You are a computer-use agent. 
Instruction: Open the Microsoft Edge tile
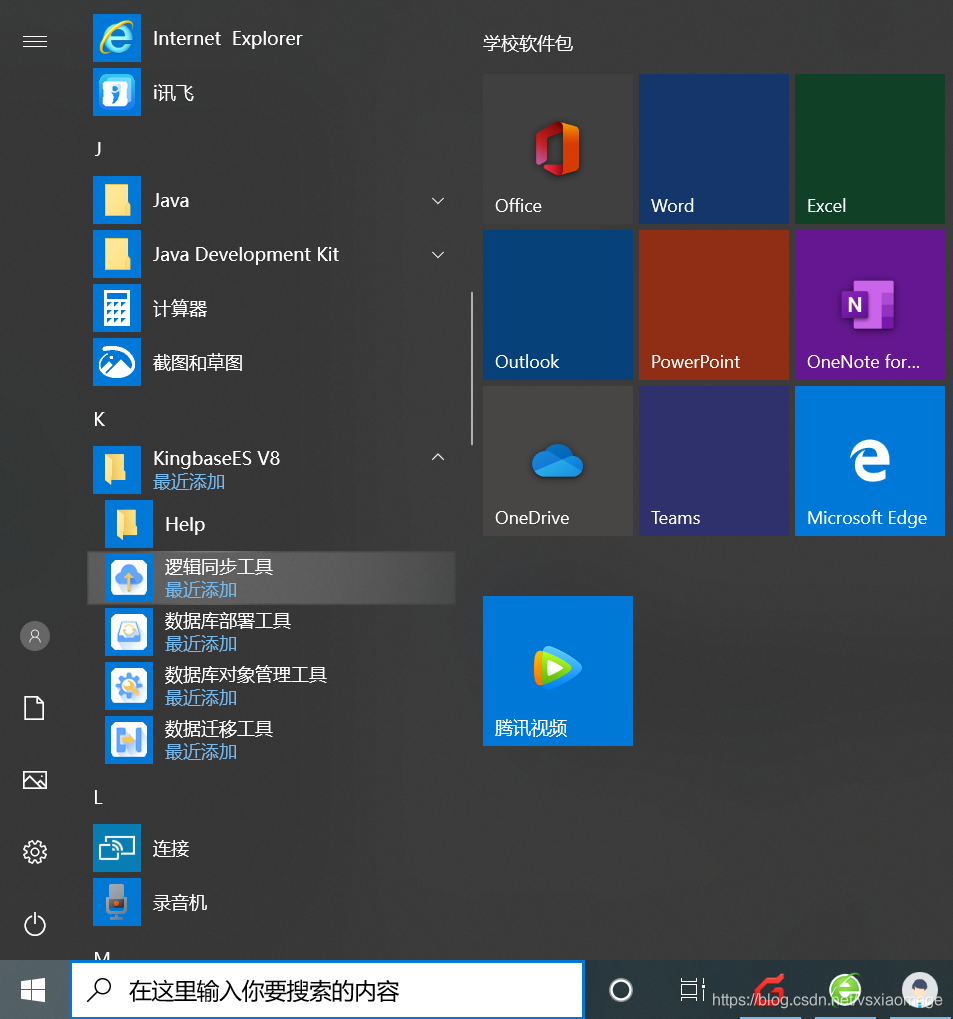(870, 461)
